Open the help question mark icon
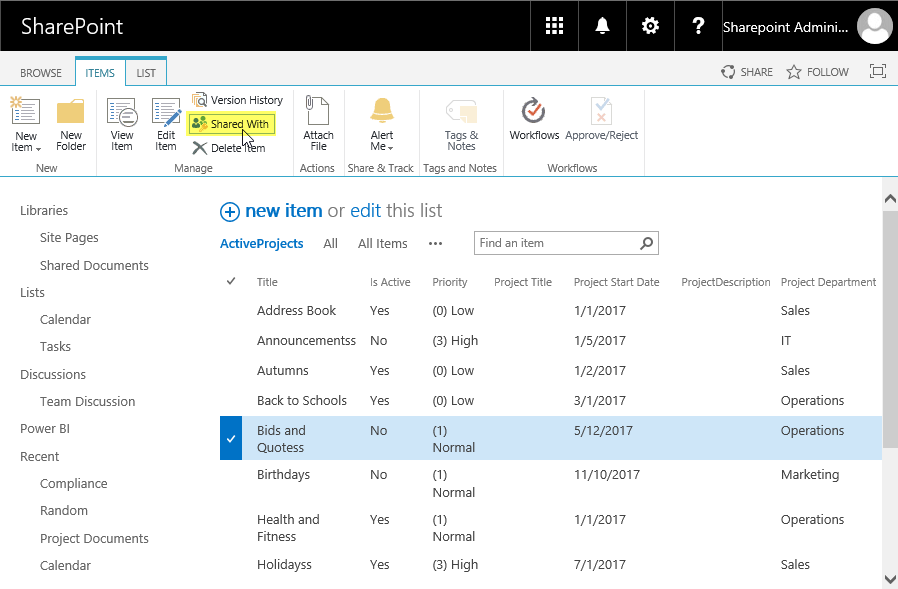 pos(698,26)
